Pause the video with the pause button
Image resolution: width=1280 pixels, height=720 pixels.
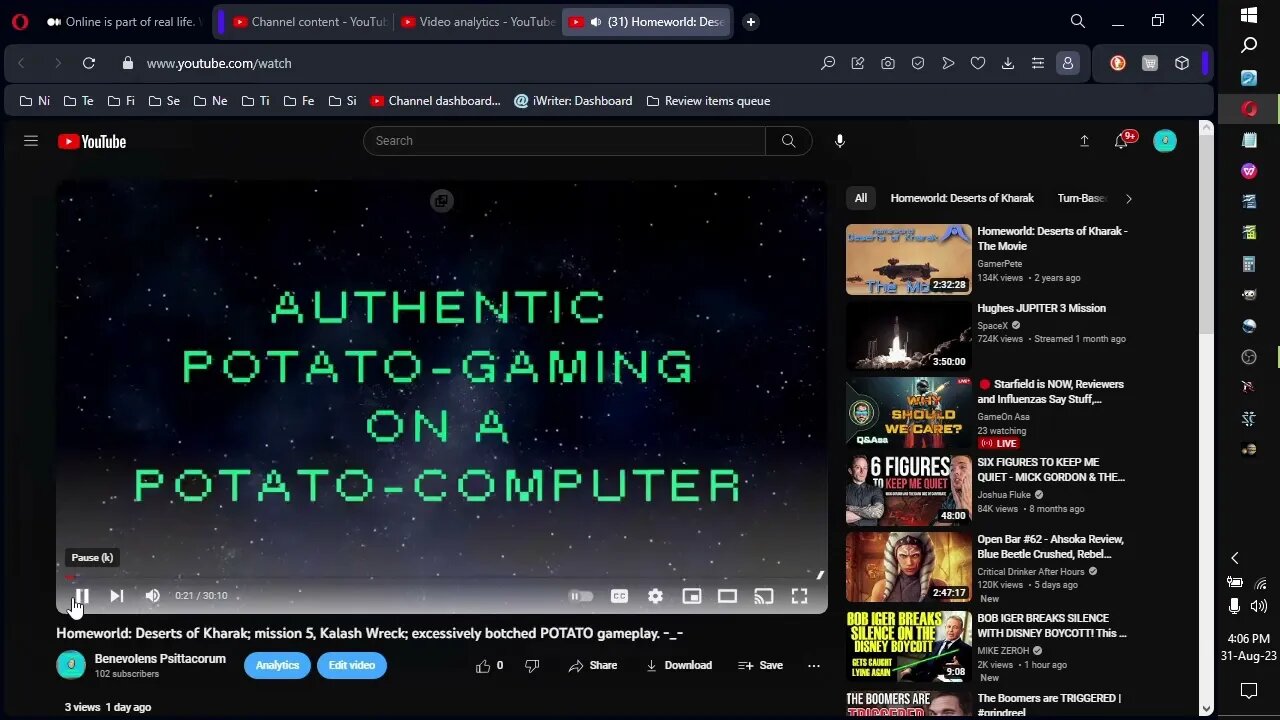click(x=82, y=596)
